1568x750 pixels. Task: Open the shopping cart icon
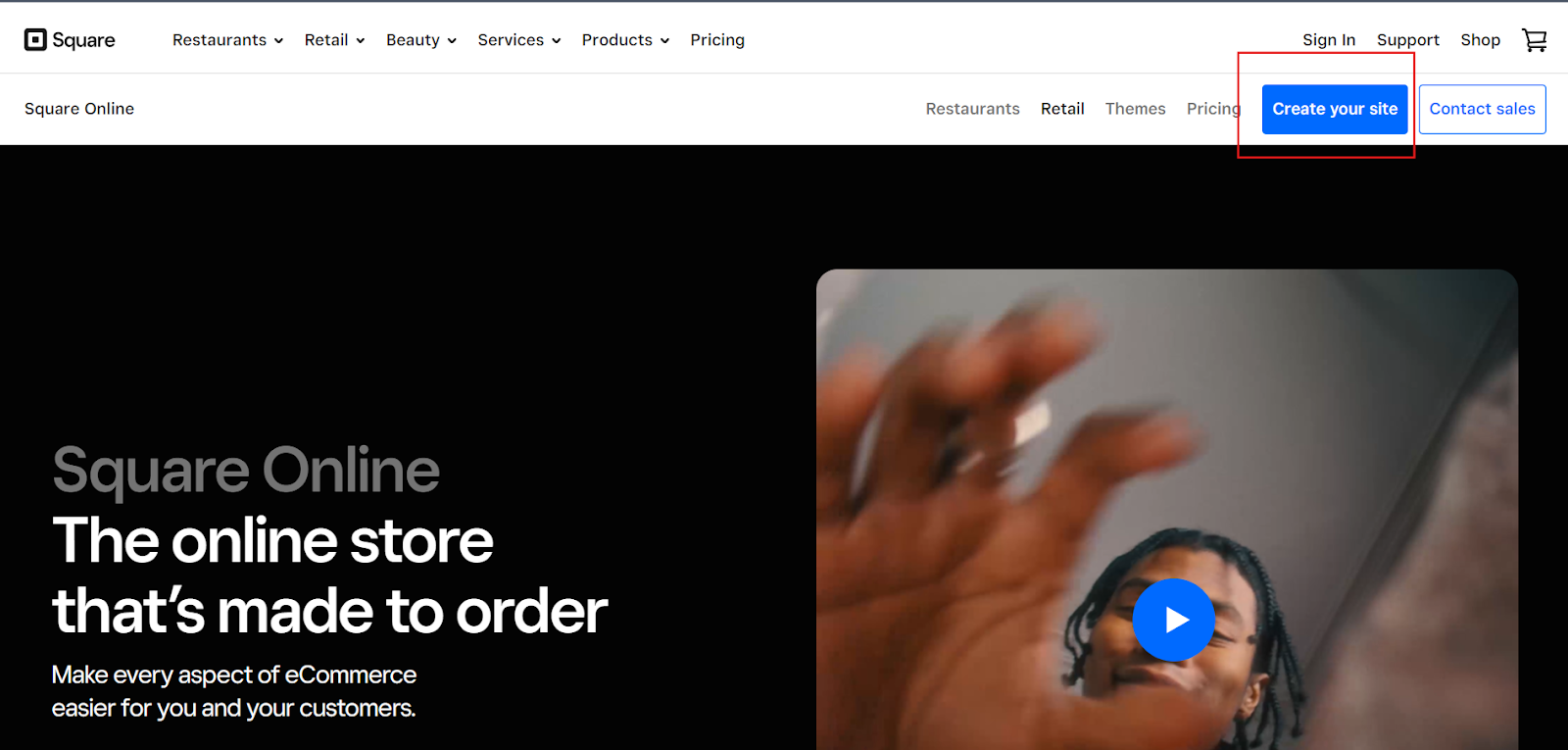[x=1534, y=40]
